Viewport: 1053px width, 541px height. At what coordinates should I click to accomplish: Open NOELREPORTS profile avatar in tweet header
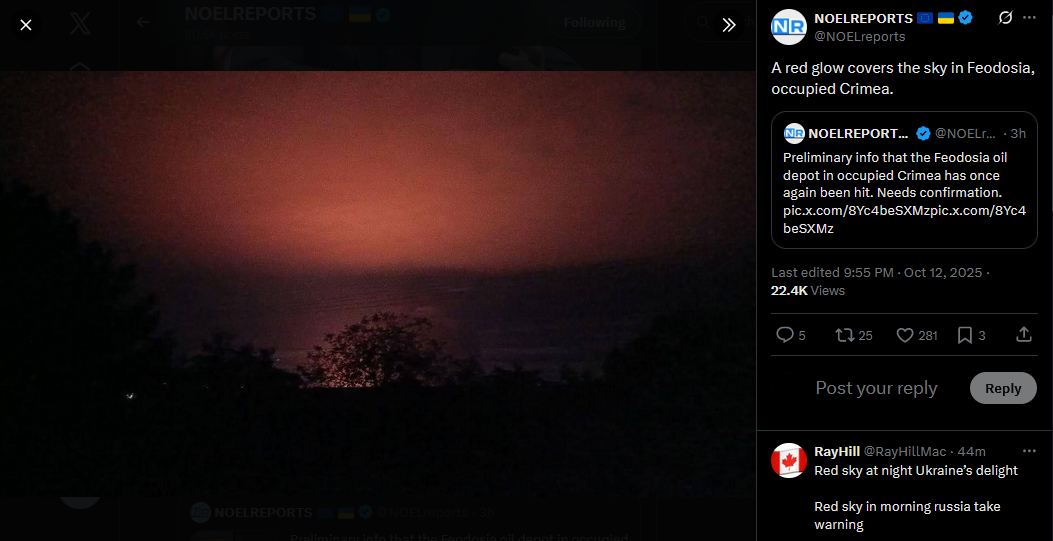(788, 27)
